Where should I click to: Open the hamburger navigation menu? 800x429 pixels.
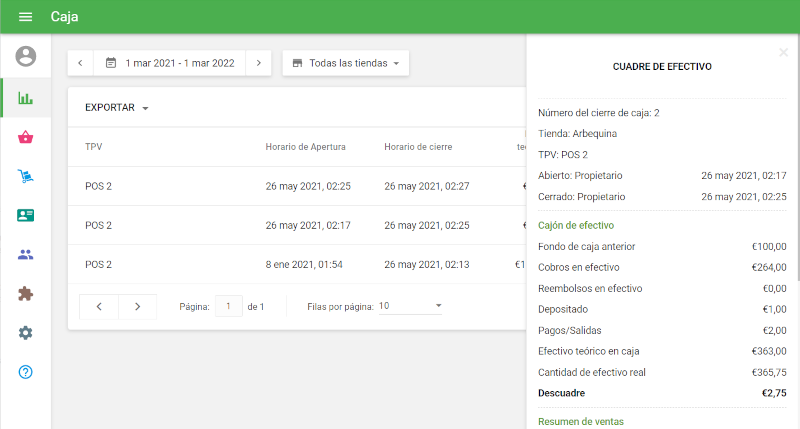[25, 17]
